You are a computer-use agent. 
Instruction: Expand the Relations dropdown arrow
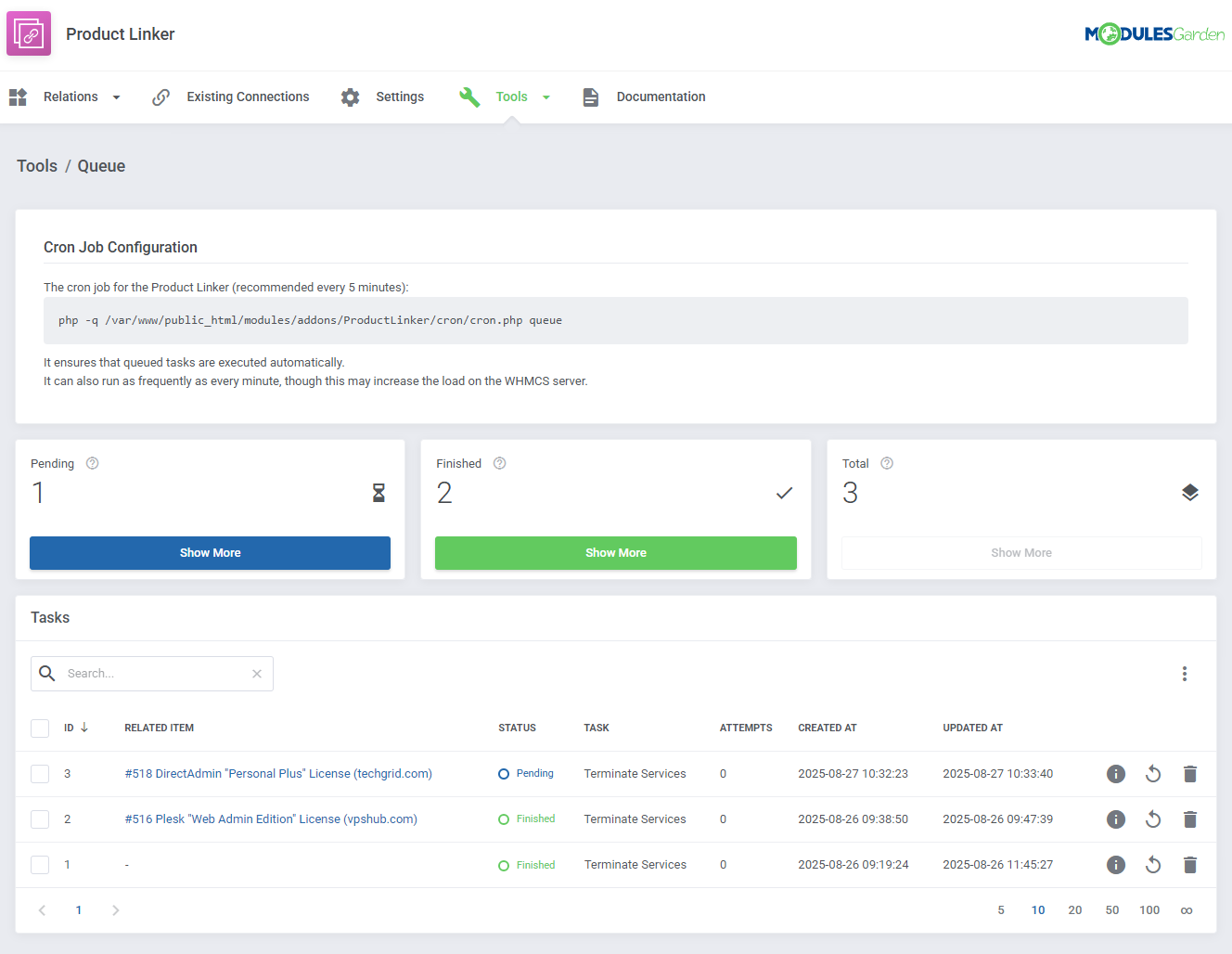coord(116,97)
